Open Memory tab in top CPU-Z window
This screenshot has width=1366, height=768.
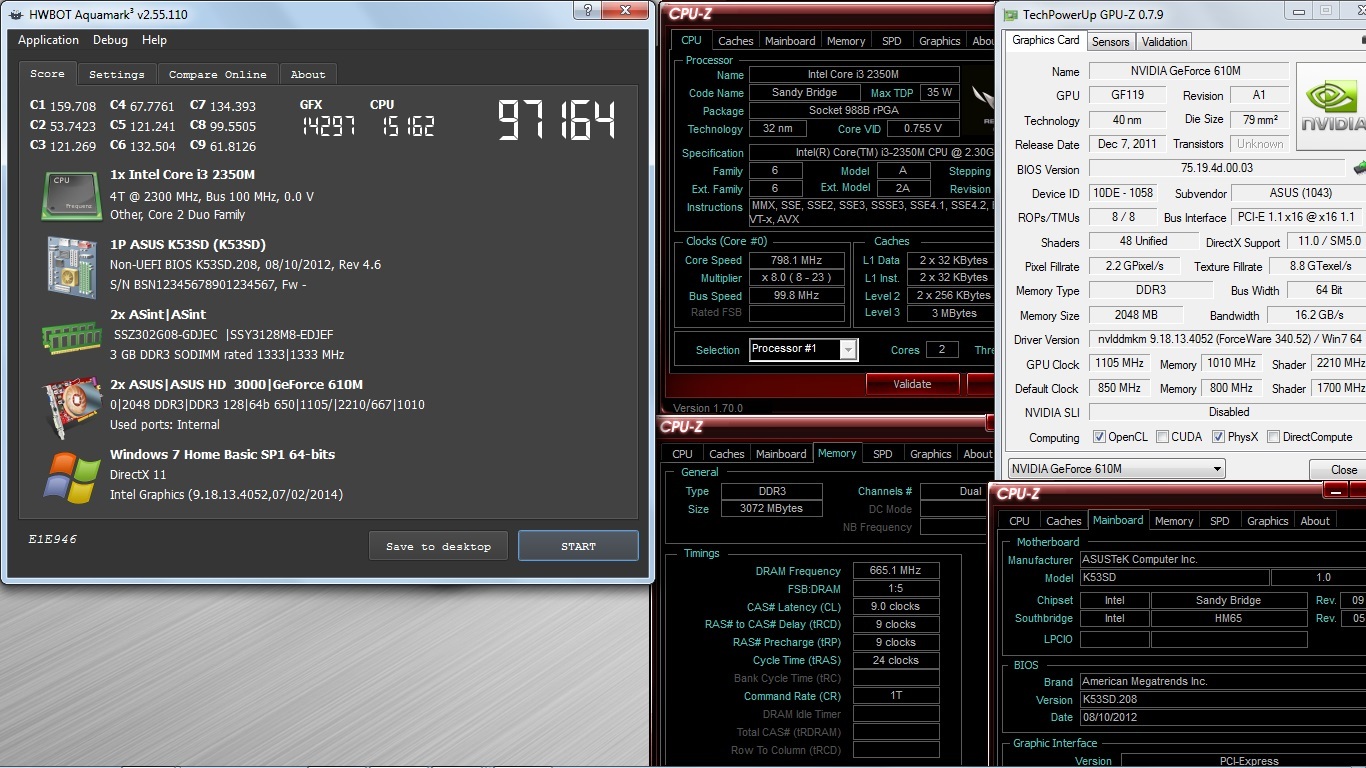tap(846, 41)
